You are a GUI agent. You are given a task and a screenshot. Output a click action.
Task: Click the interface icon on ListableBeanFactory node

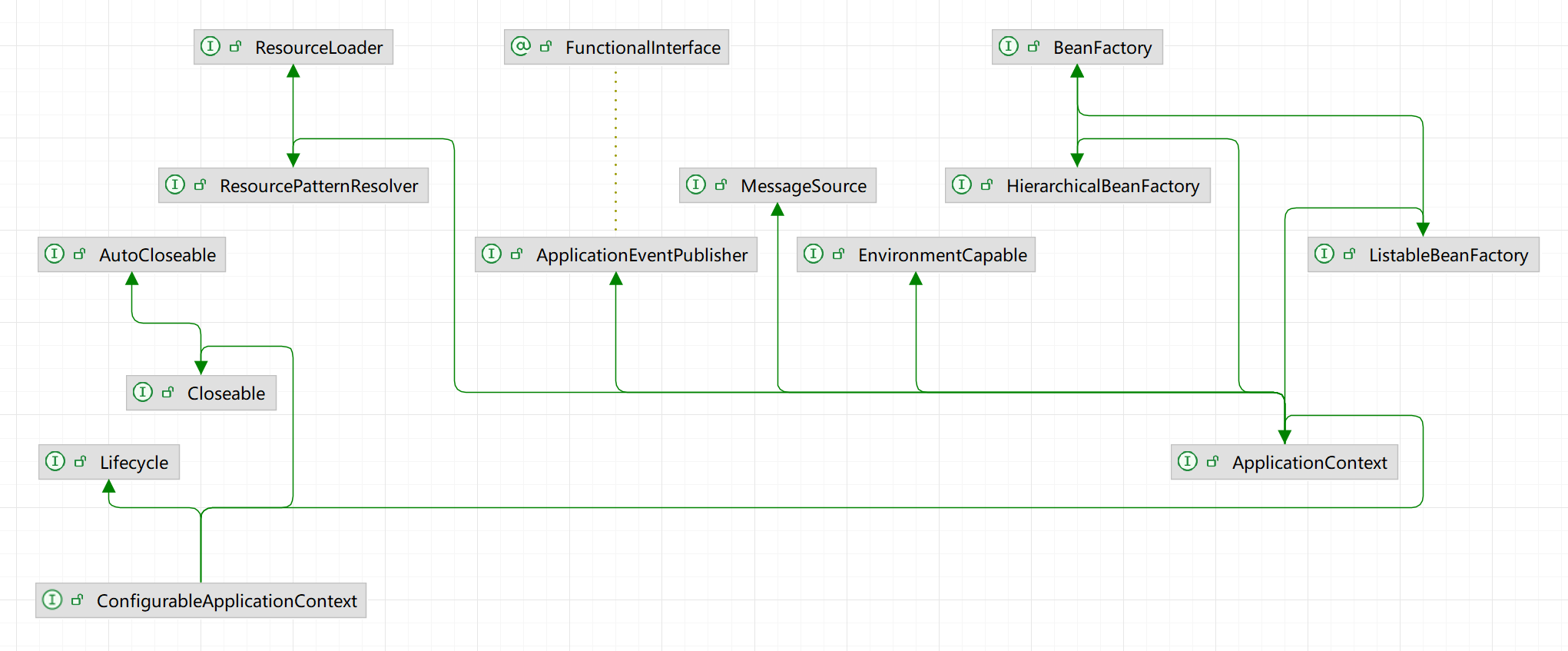(x=1324, y=254)
